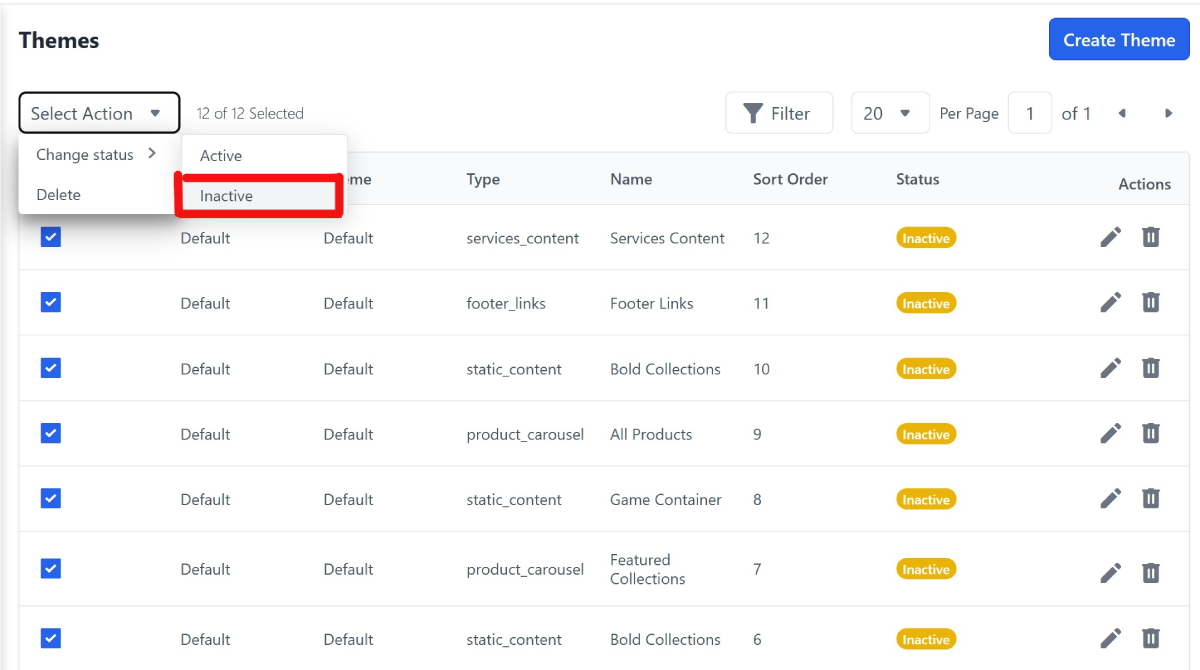Go to previous page arrow
Image resolution: width=1200 pixels, height=670 pixels.
pyautogui.click(x=1122, y=113)
